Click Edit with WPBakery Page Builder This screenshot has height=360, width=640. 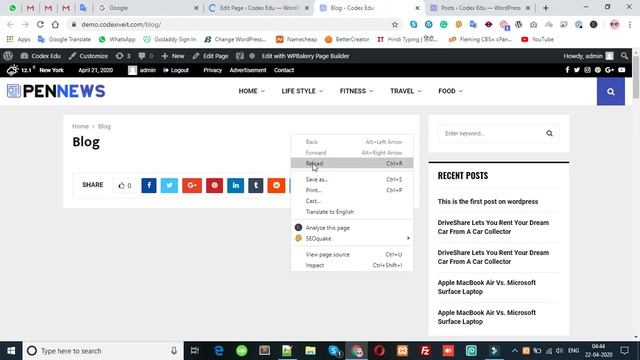(x=305, y=56)
